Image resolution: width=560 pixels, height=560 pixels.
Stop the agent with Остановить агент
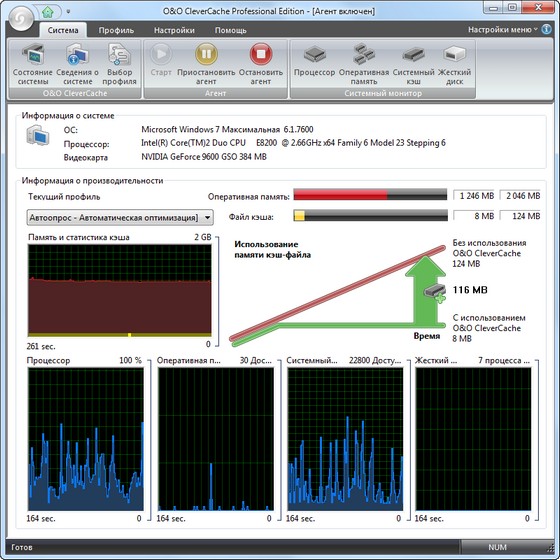(x=261, y=65)
